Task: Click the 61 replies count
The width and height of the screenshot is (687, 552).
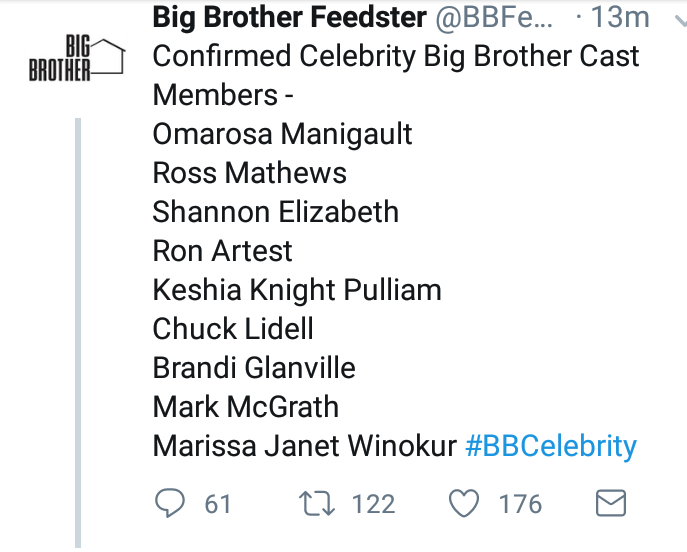Action: (218, 504)
